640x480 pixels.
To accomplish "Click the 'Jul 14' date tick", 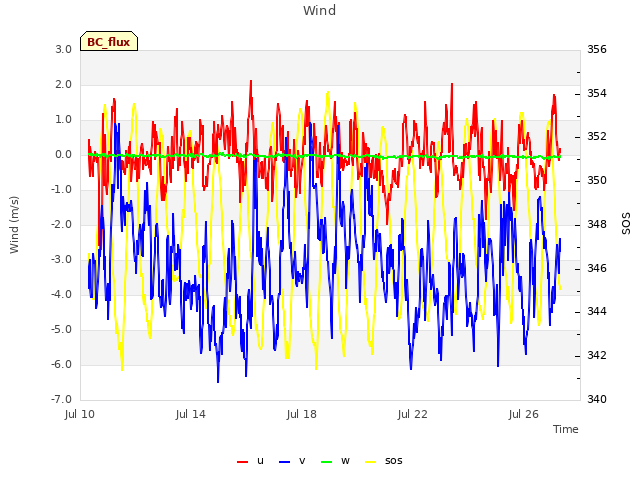I will 191,414.
